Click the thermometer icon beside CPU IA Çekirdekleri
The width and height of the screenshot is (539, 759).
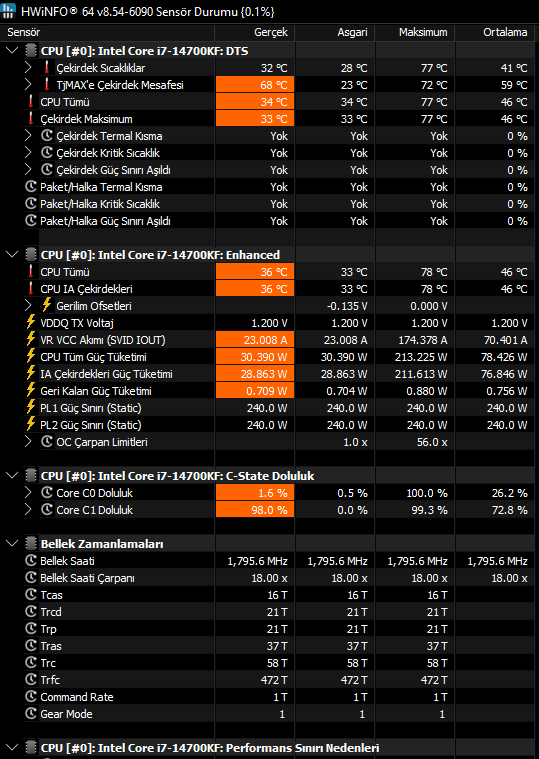[x=31, y=289]
